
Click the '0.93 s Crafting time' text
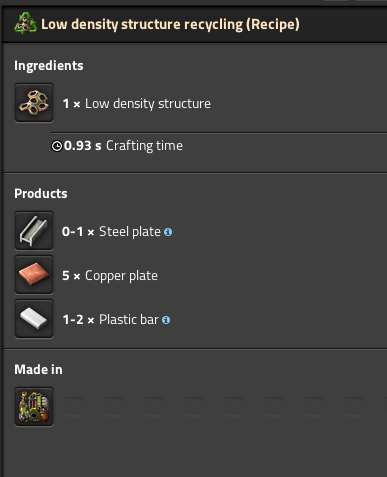(x=123, y=146)
